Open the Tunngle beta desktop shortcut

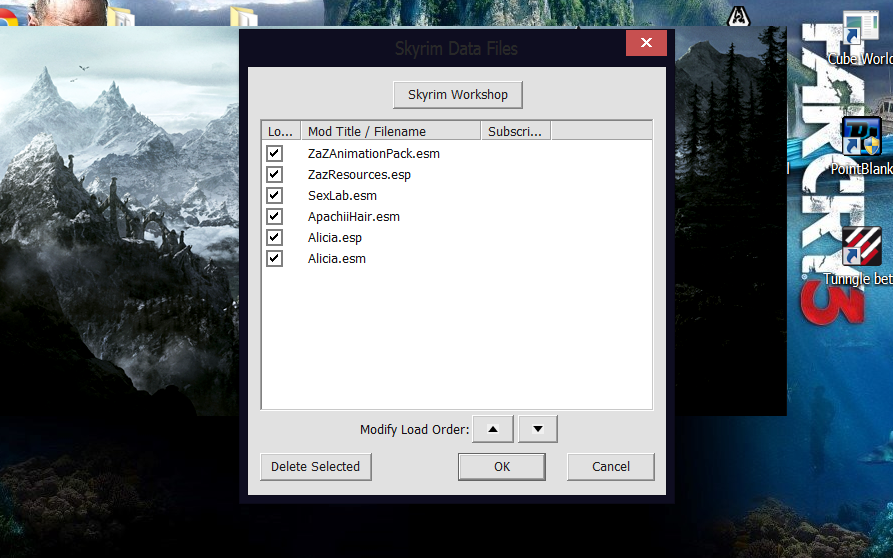(x=861, y=256)
